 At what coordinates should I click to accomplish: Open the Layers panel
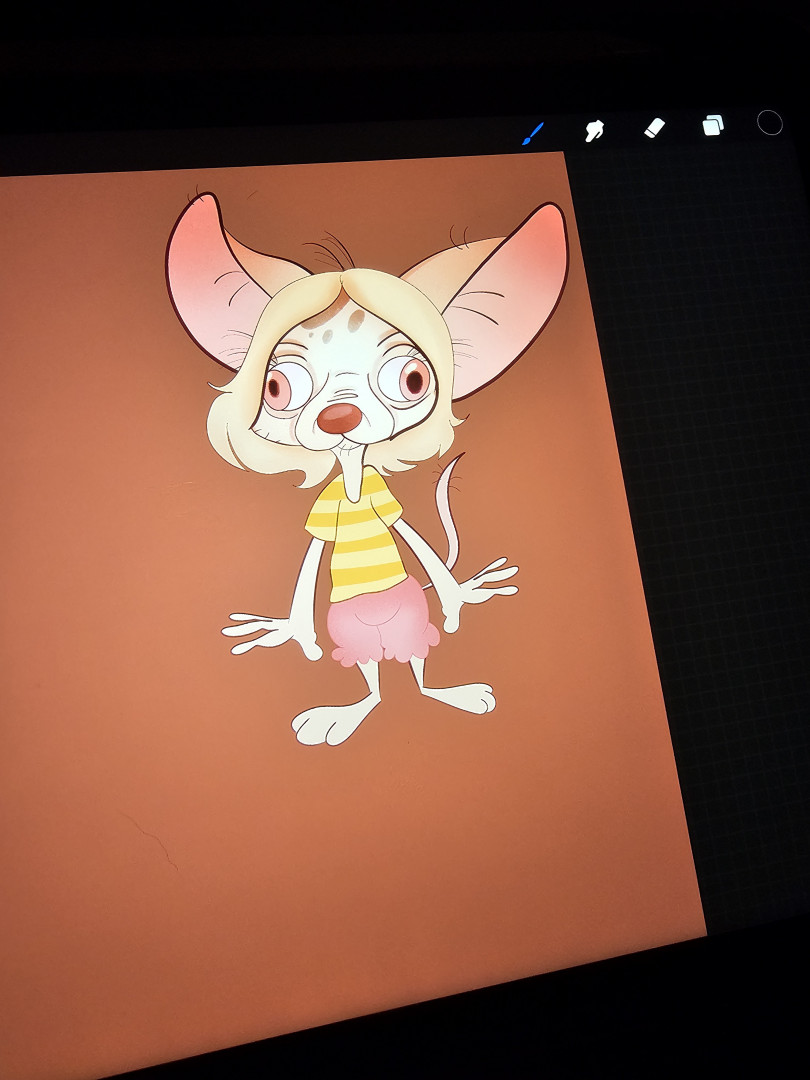click(x=713, y=125)
